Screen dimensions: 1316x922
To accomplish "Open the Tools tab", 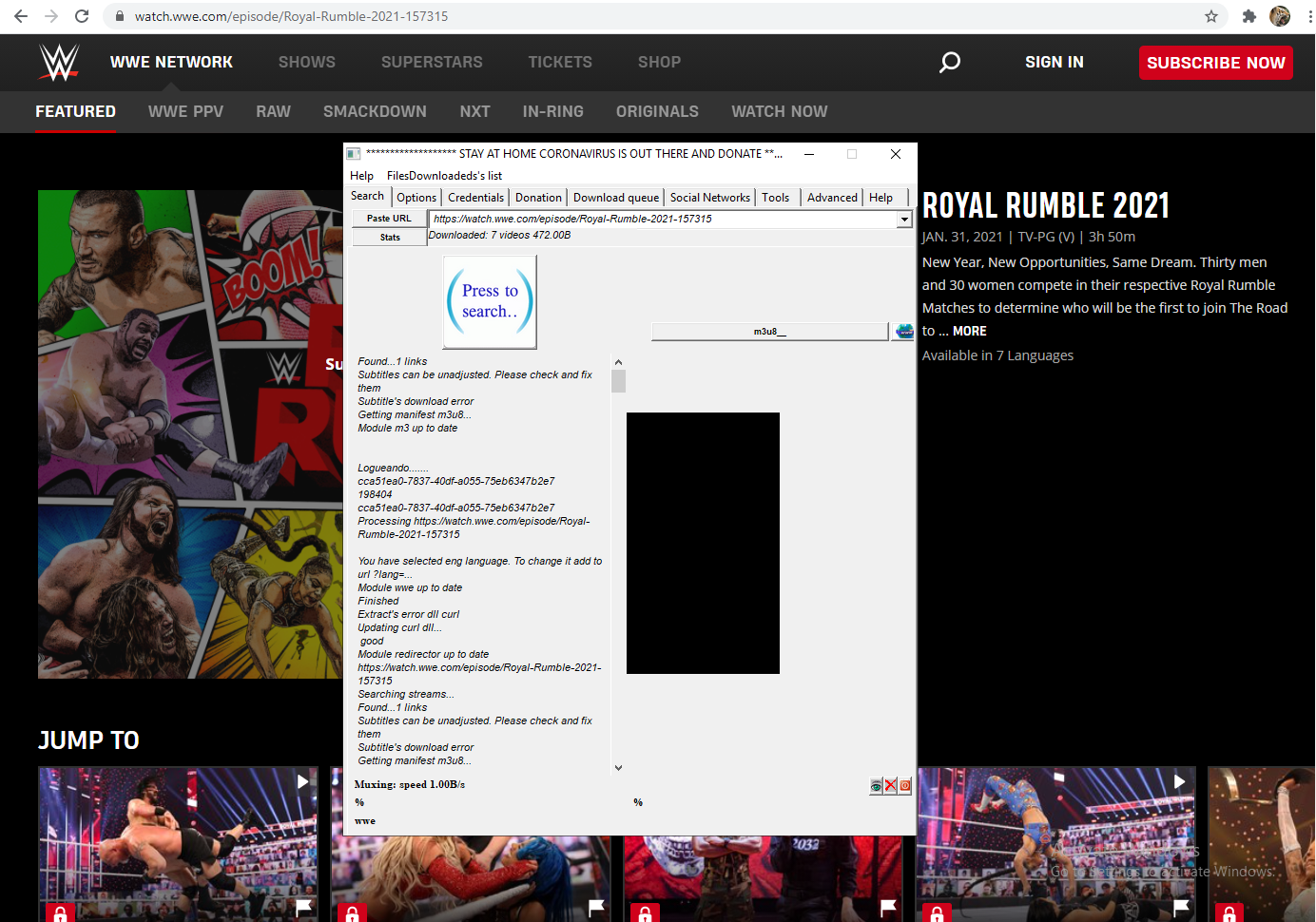I will click(776, 198).
